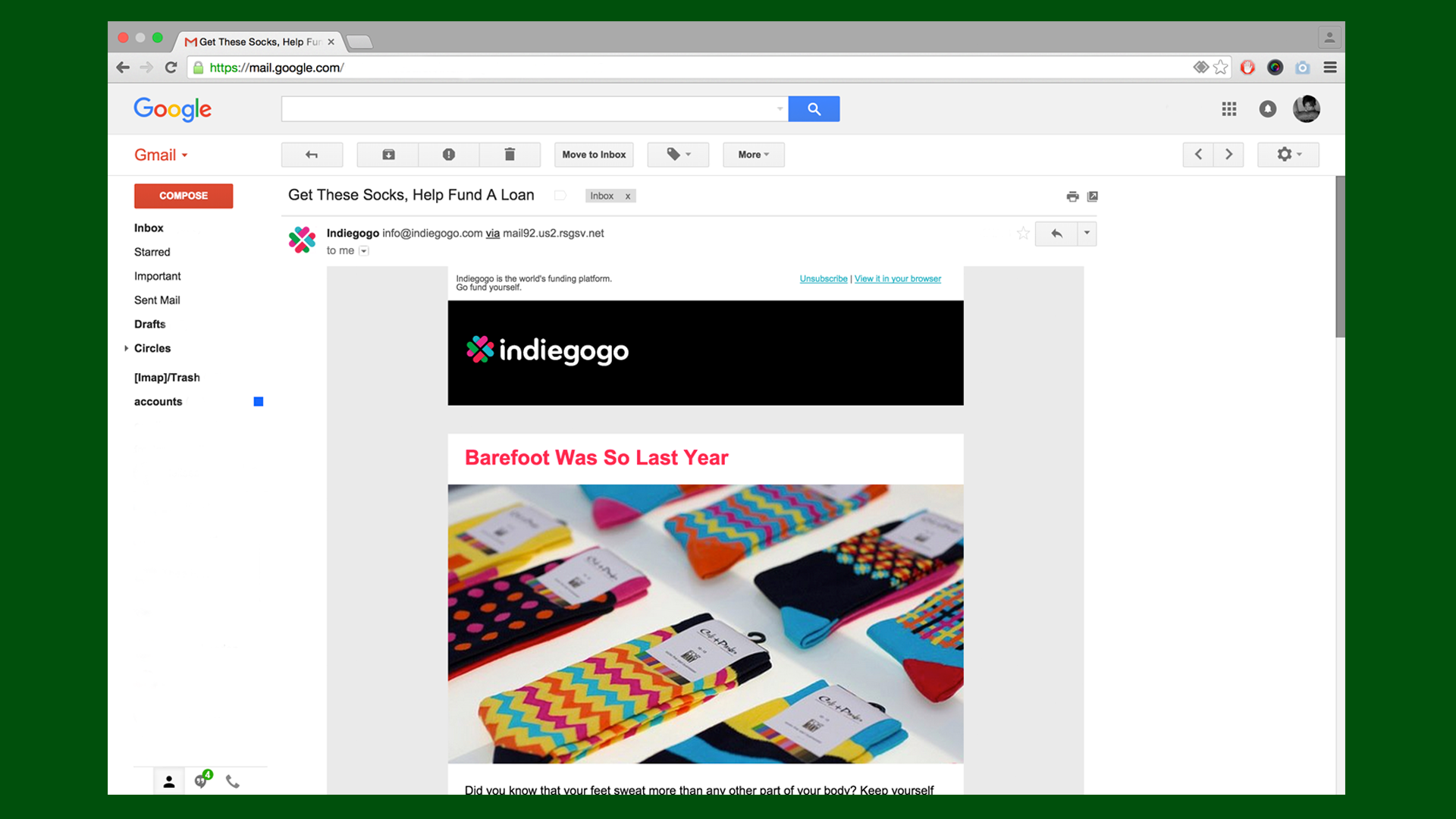The image size is (1456, 819).
Task: Bookmark the page with the star icon
Action: (1220, 67)
